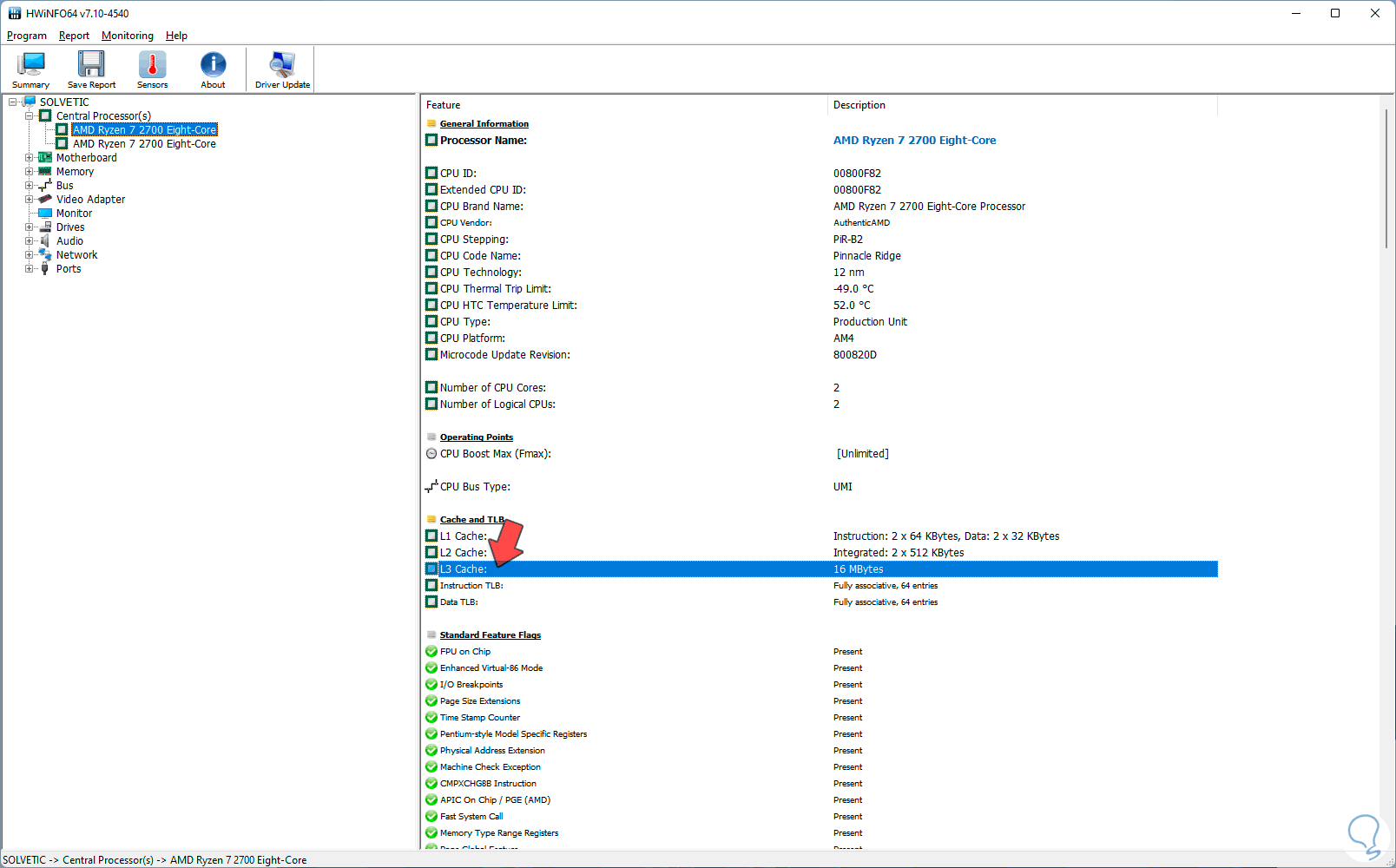Viewport: 1396px width, 868px height.
Task: Collapse the Central Processor(s) node
Action: tap(29, 116)
